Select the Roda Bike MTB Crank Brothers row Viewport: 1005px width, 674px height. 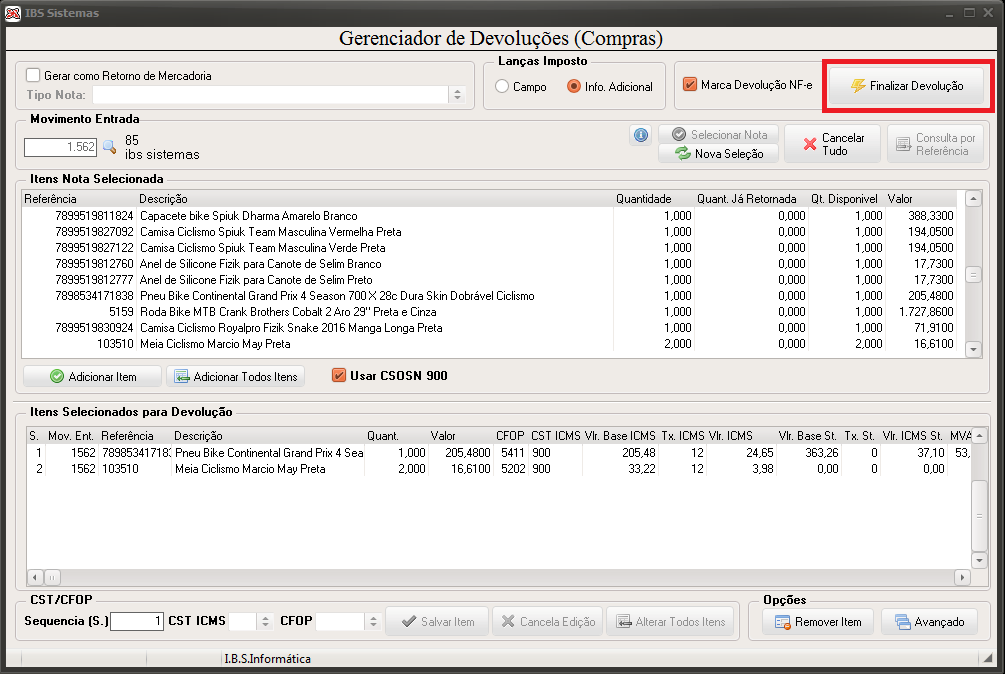(489, 312)
